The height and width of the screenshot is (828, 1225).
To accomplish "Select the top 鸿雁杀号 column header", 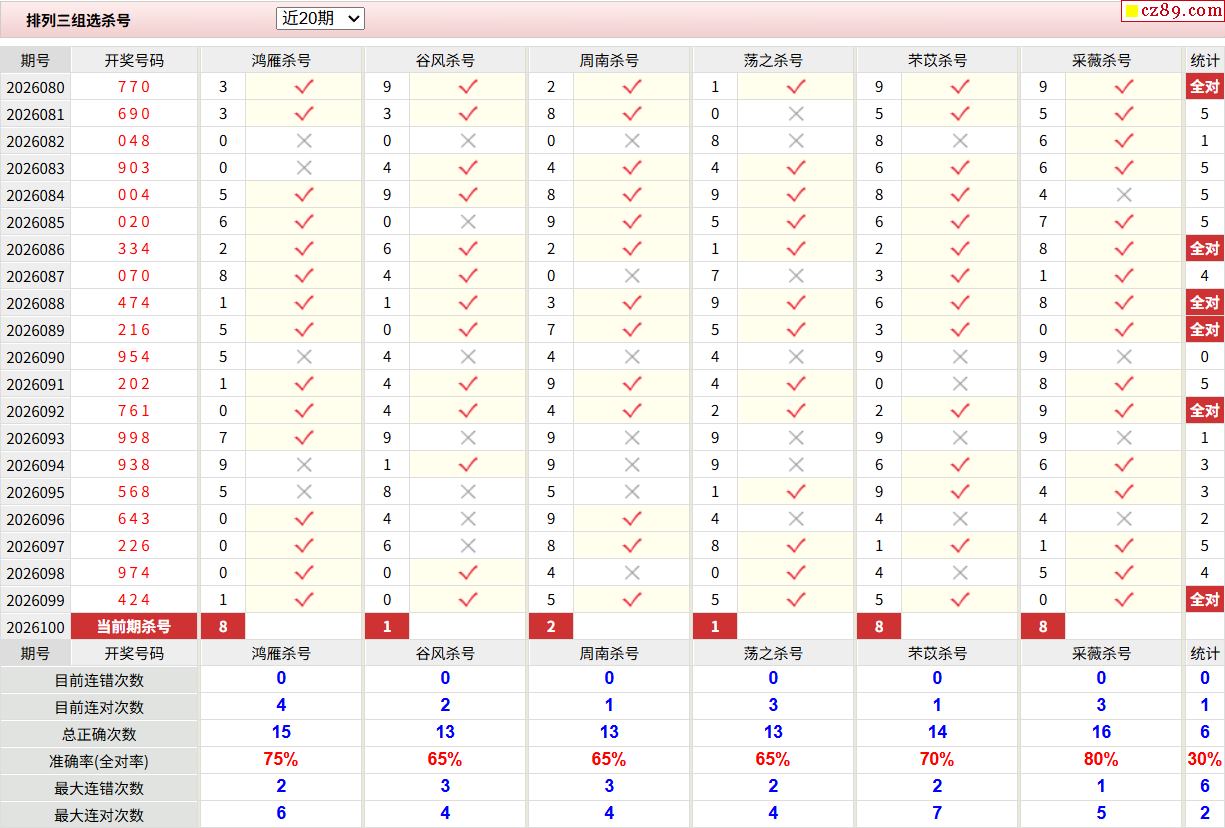I will click(281, 60).
